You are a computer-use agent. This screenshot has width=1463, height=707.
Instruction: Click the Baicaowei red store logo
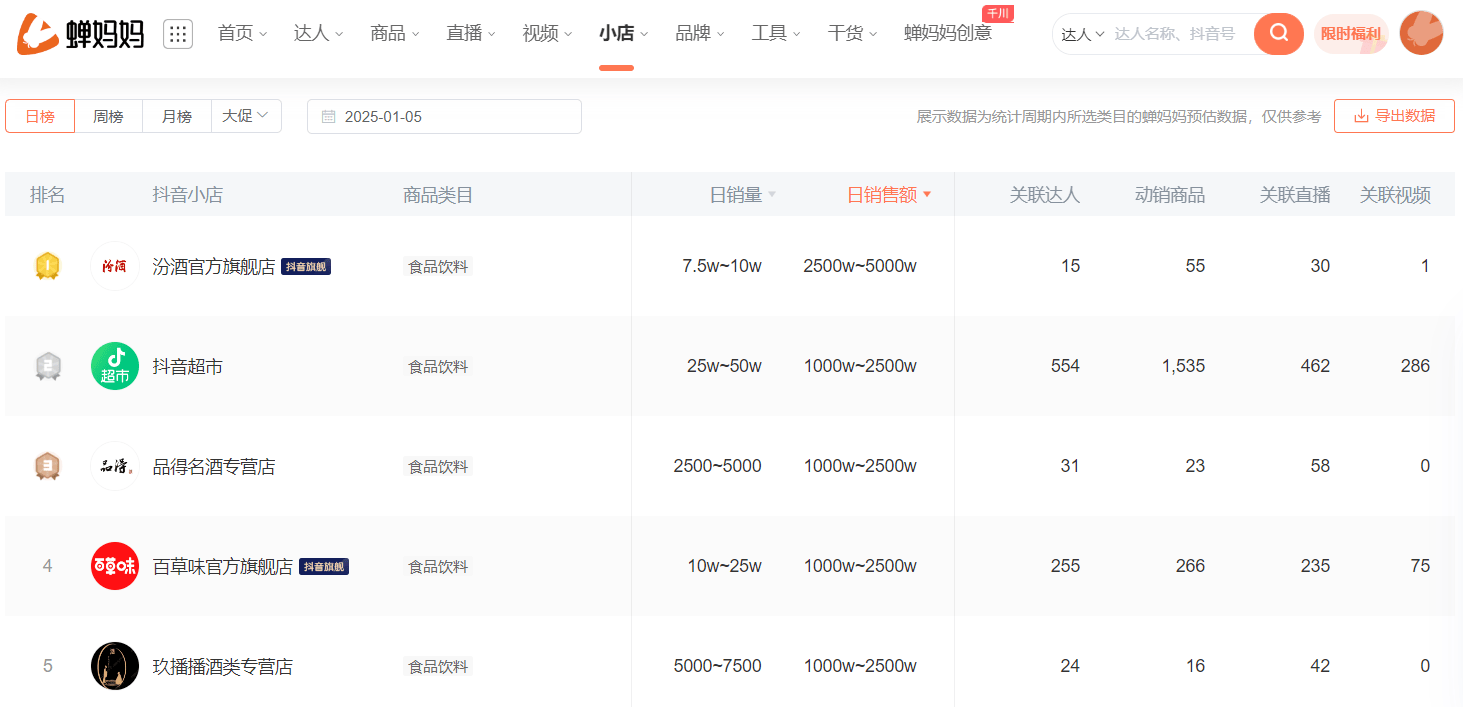pyautogui.click(x=115, y=566)
